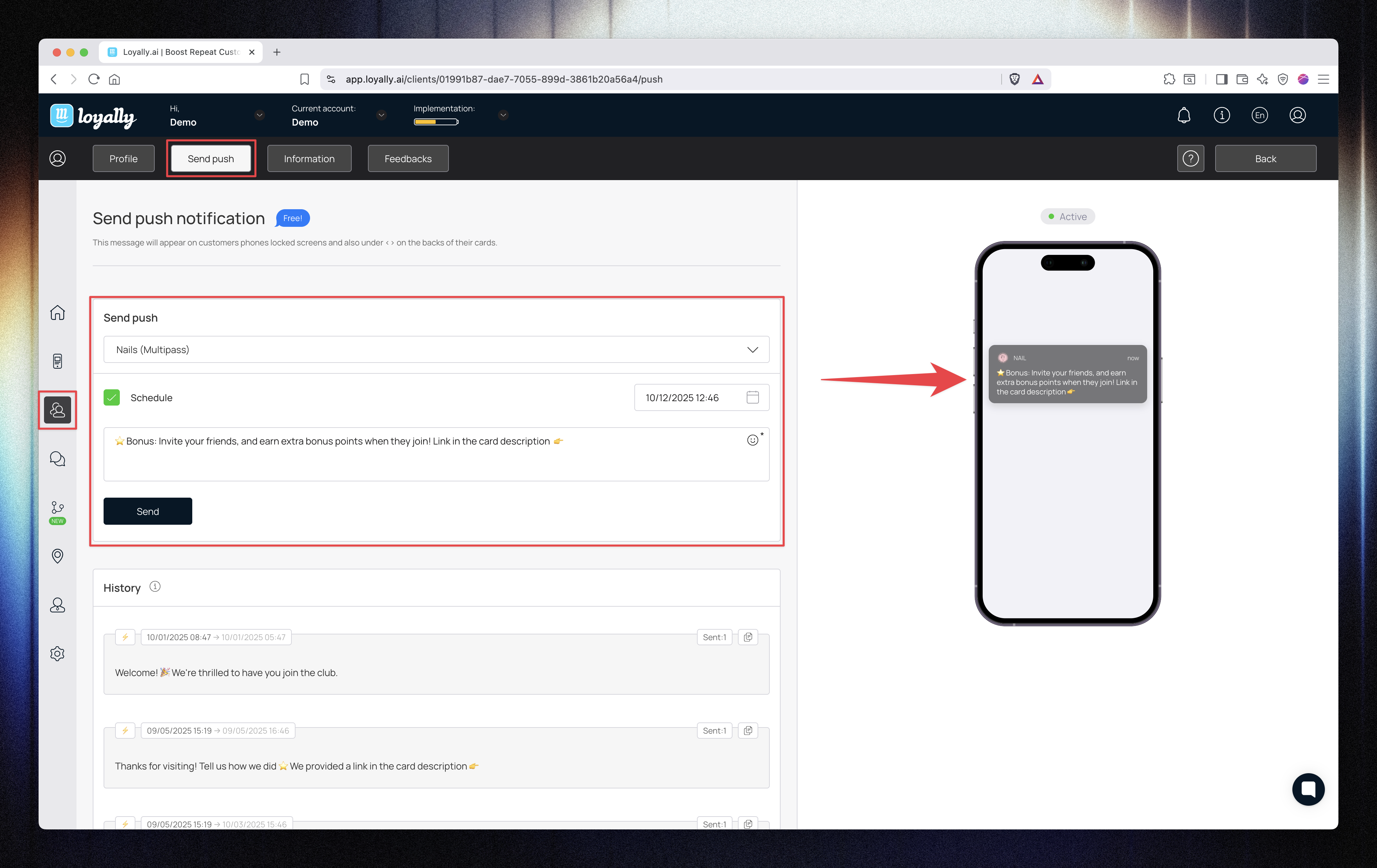Uncheck the Schedule checkbox
The width and height of the screenshot is (1377, 868).
pyautogui.click(x=112, y=397)
